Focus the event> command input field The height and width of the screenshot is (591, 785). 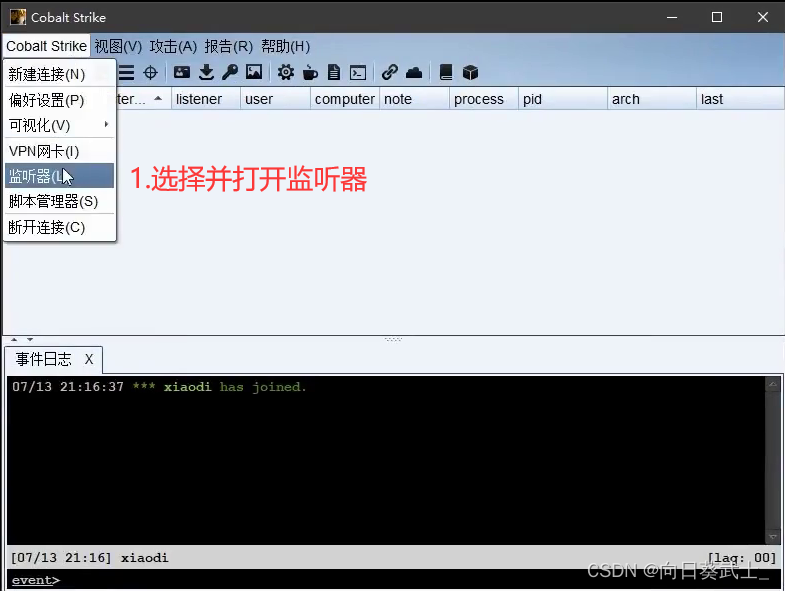[x=395, y=580]
